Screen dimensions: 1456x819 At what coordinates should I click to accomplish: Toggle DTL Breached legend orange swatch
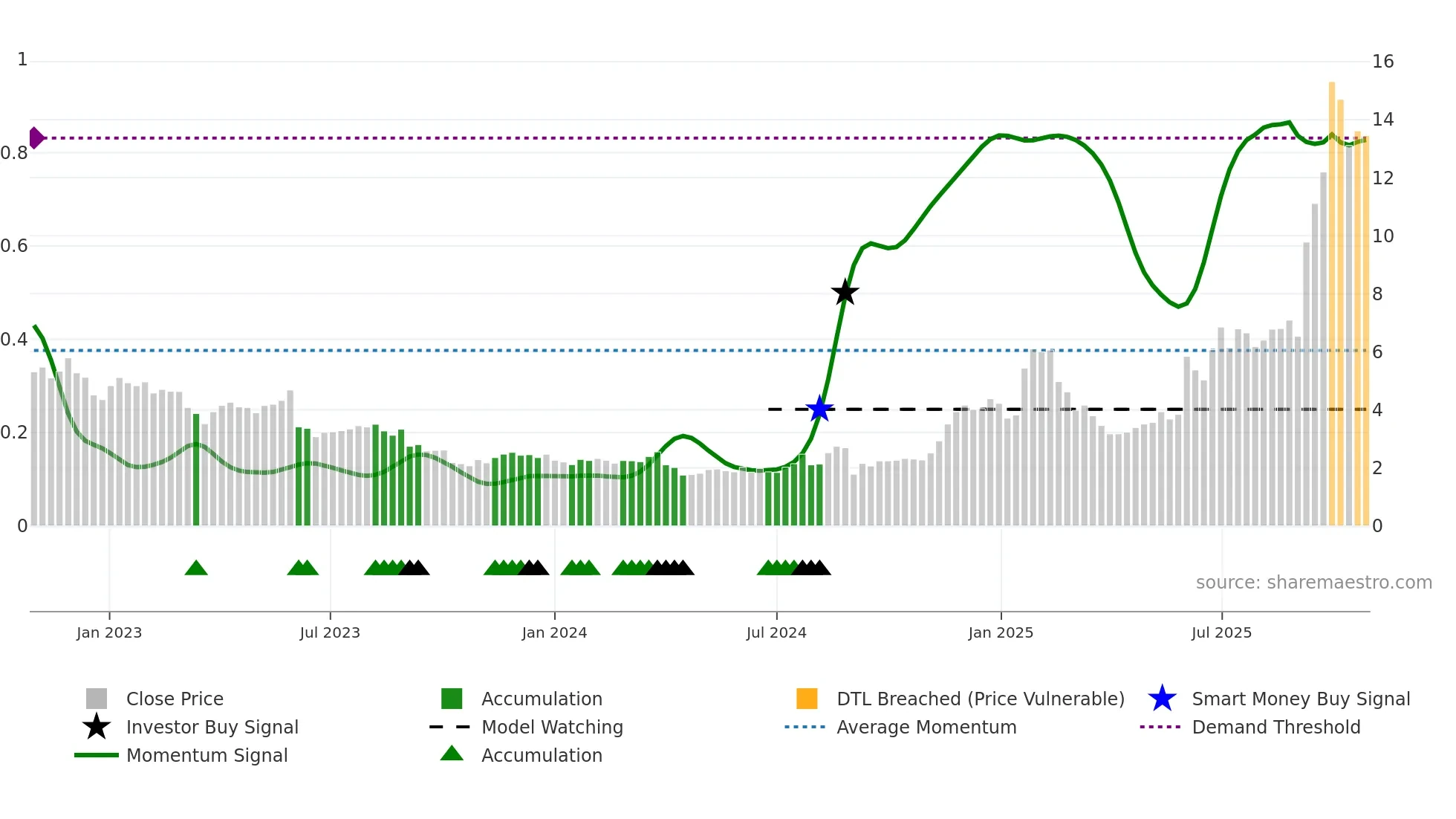point(807,699)
